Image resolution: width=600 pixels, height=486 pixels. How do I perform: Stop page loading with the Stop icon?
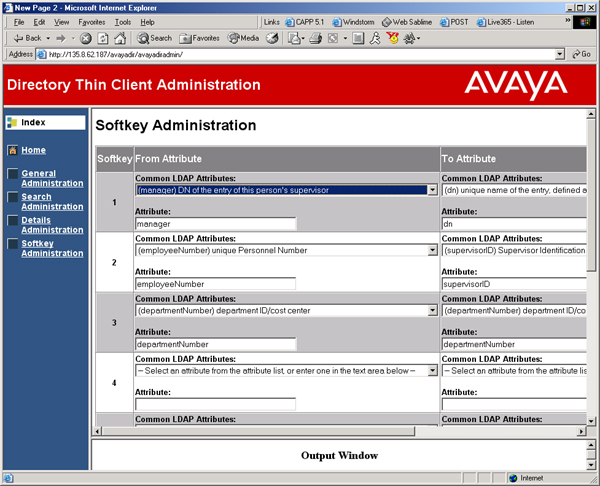(x=86, y=38)
